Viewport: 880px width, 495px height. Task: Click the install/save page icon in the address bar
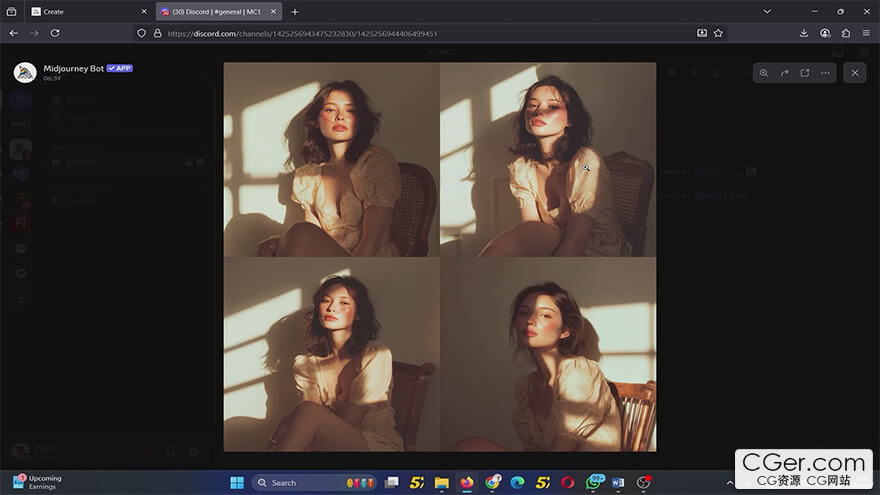[x=702, y=34]
